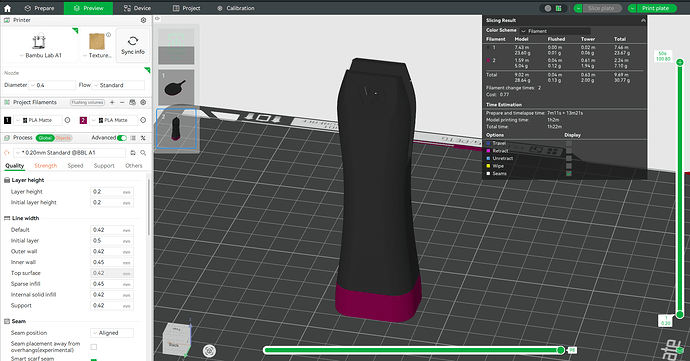Image resolution: width=690 pixels, height=361 pixels.
Task: Toggle Travel display checkbox
Action: click(569, 144)
